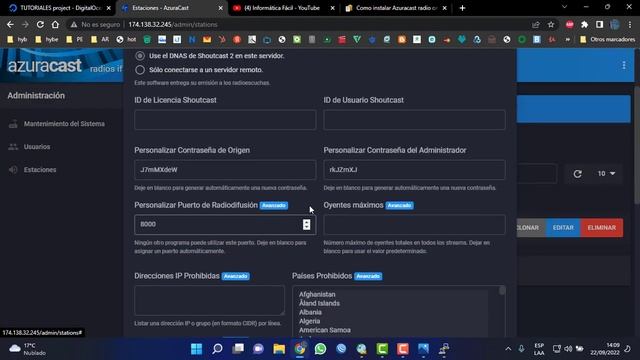
Task: Open the 'hybe' bookmark folder
Action: 47,40
